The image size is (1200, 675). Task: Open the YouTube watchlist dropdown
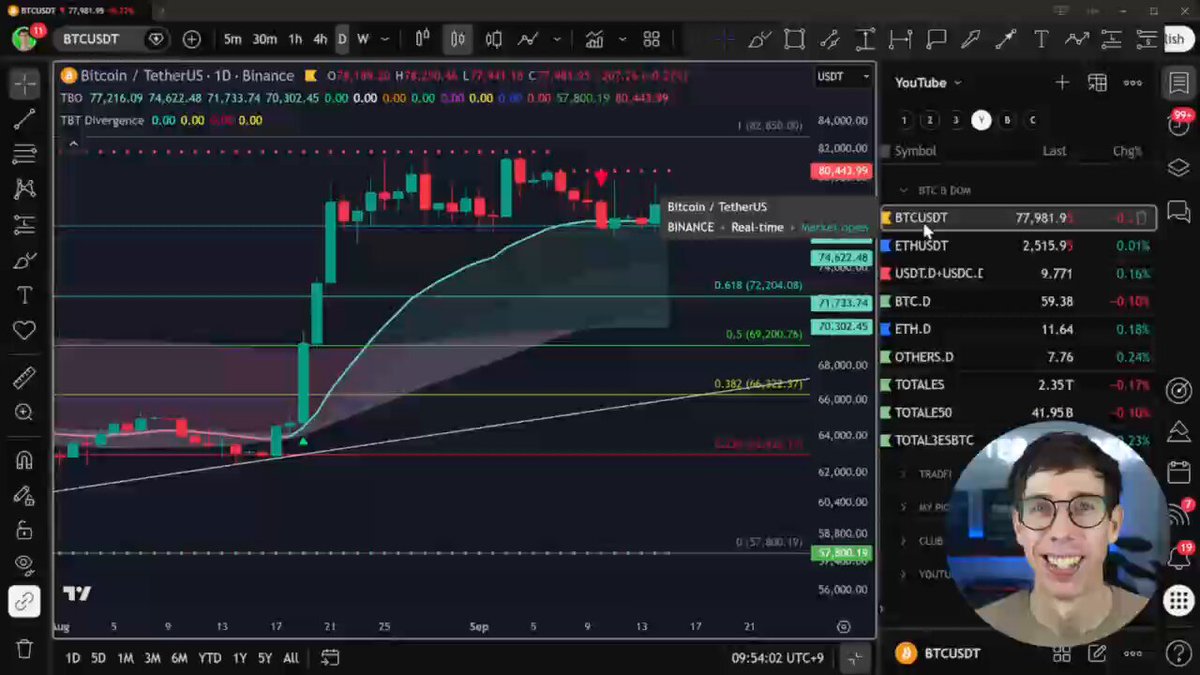(x=928, y=83)
